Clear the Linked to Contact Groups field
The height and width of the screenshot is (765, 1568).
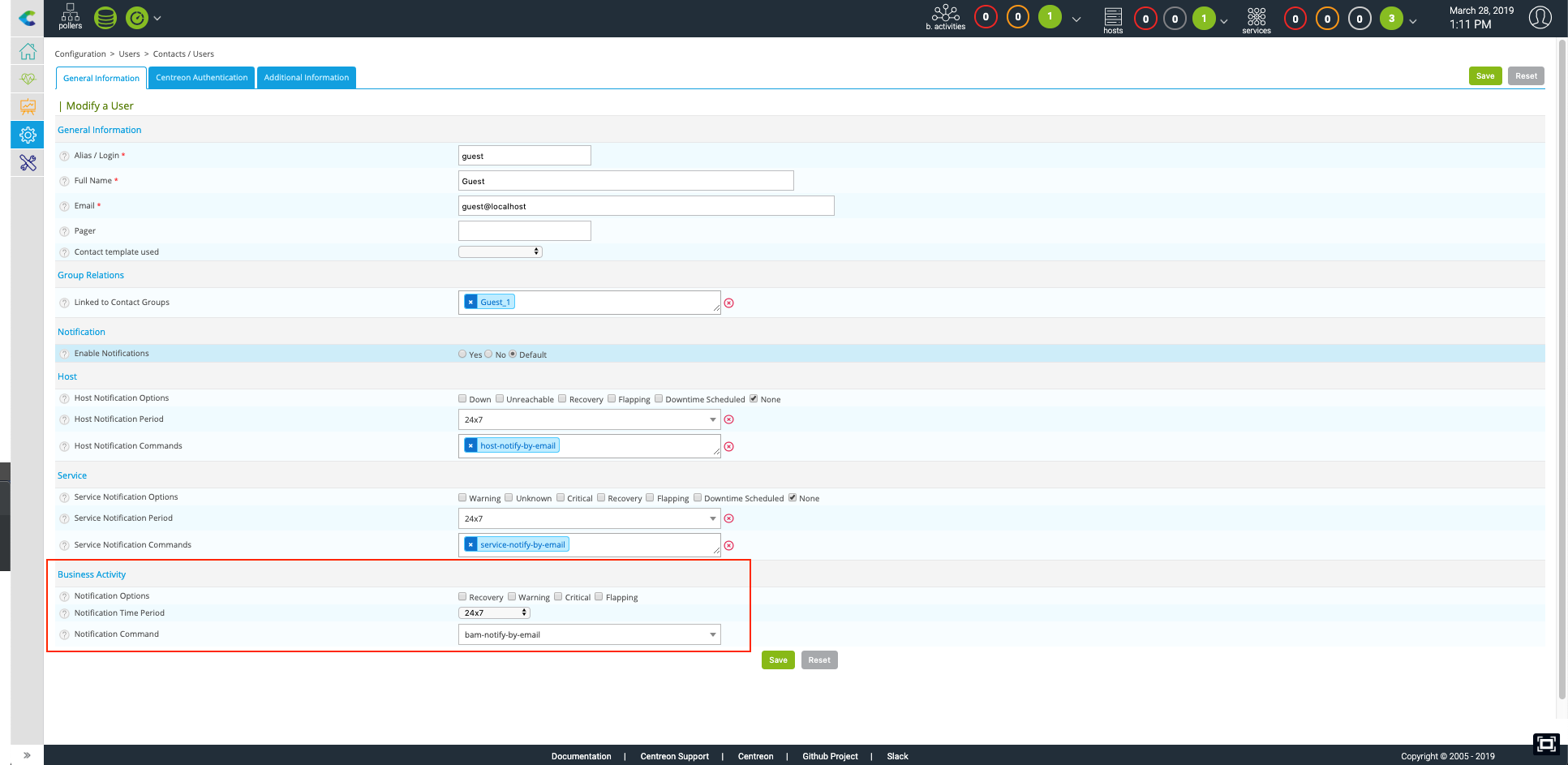pyautogui.click(x=728, y=303)
